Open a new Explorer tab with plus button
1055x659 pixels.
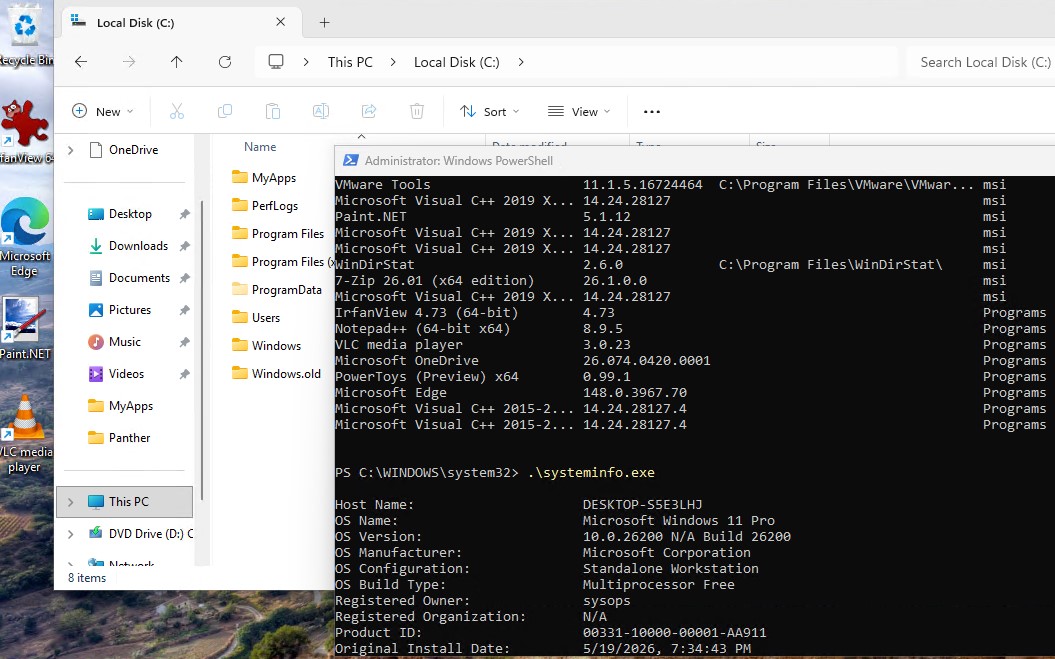[324, 22]
